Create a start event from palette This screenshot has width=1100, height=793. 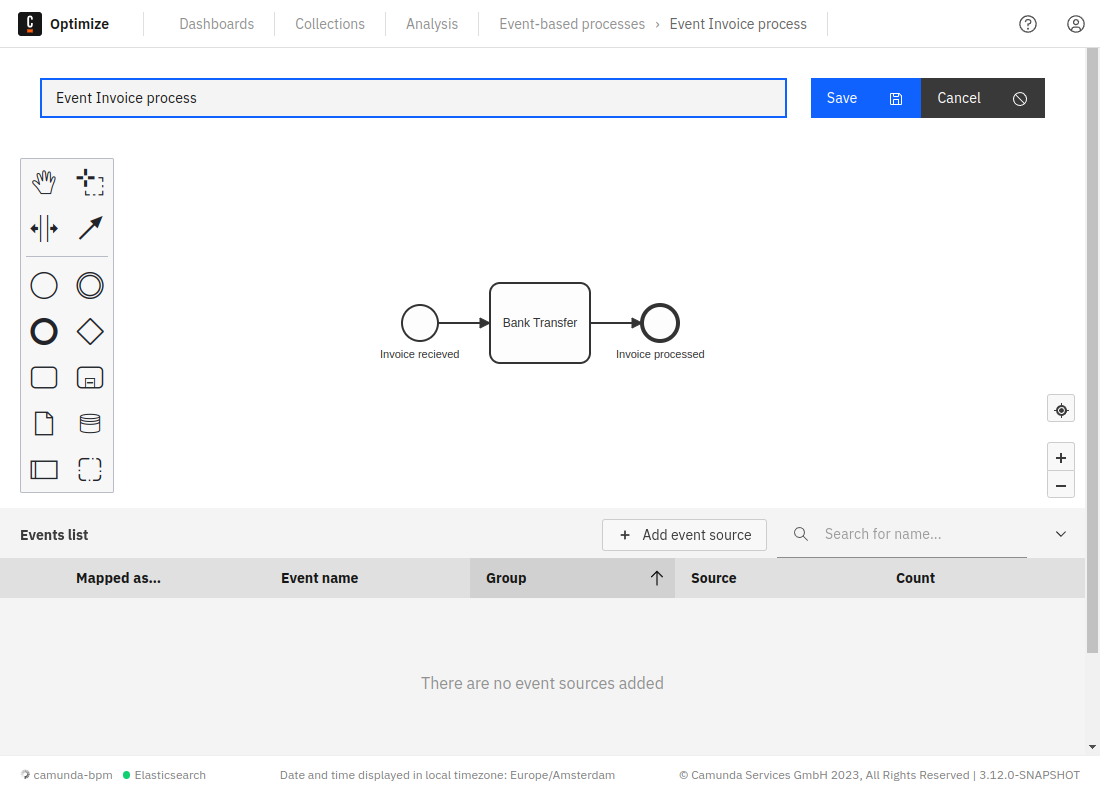point(44,286)
